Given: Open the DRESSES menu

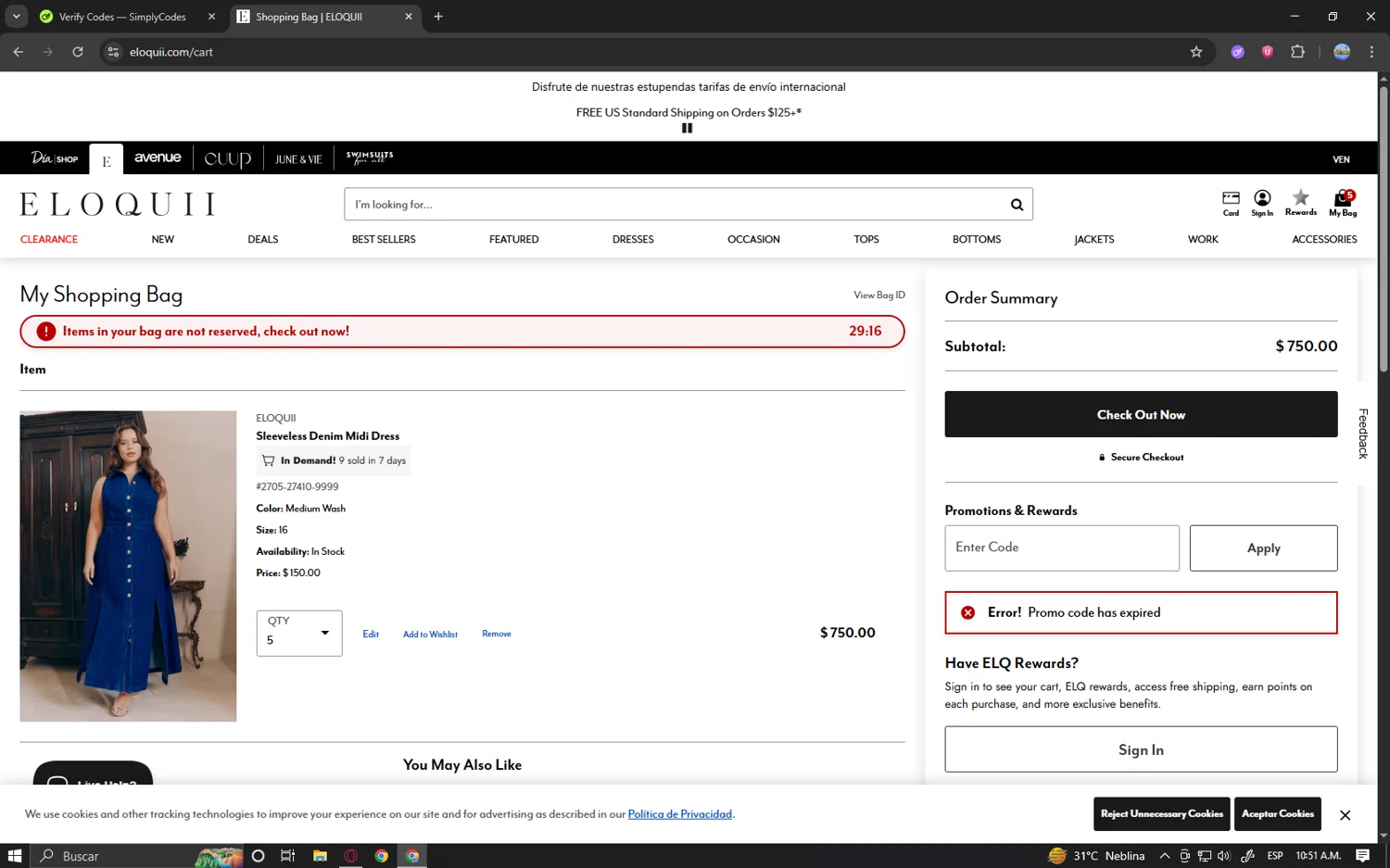Looking at the screenshot, I should coord(633,239).
